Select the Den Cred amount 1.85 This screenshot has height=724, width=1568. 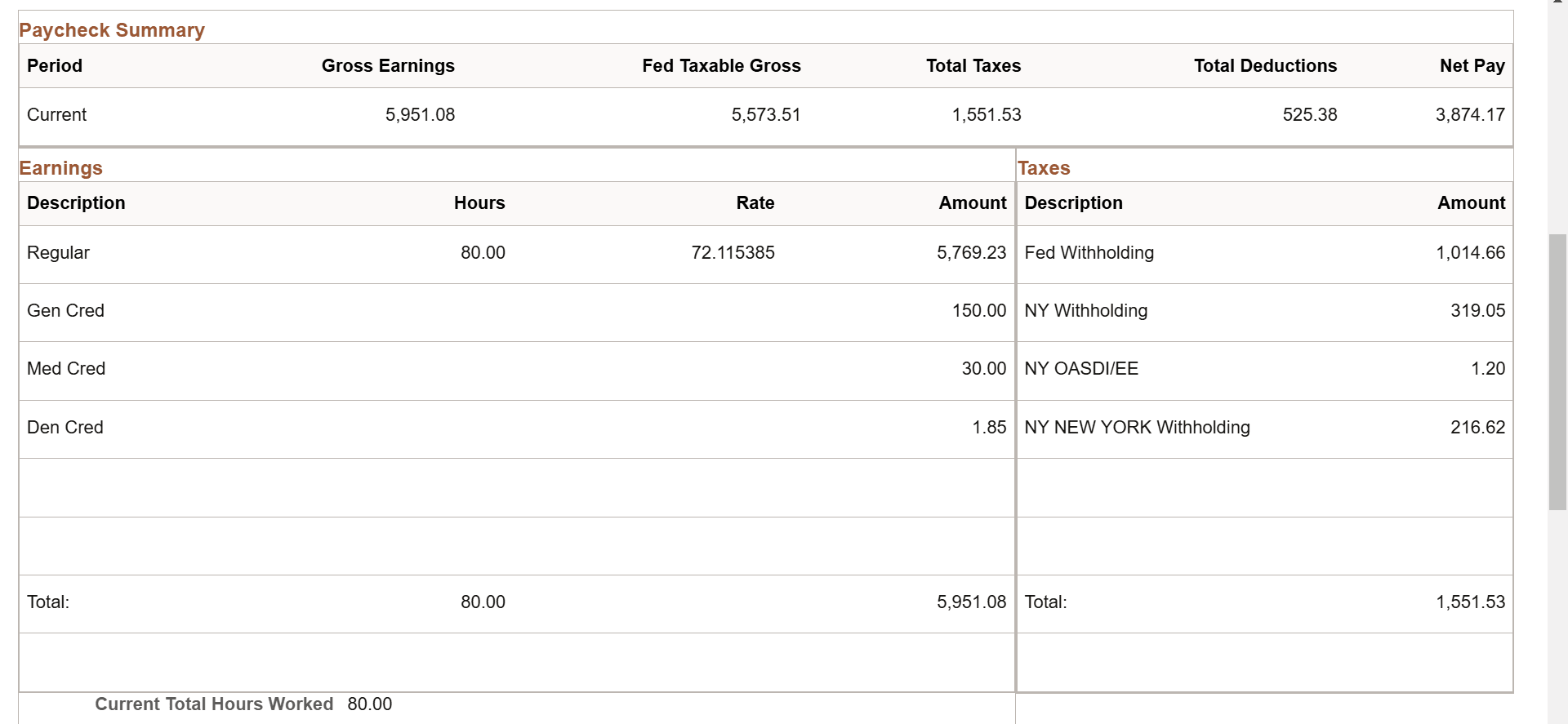[989, 428]
